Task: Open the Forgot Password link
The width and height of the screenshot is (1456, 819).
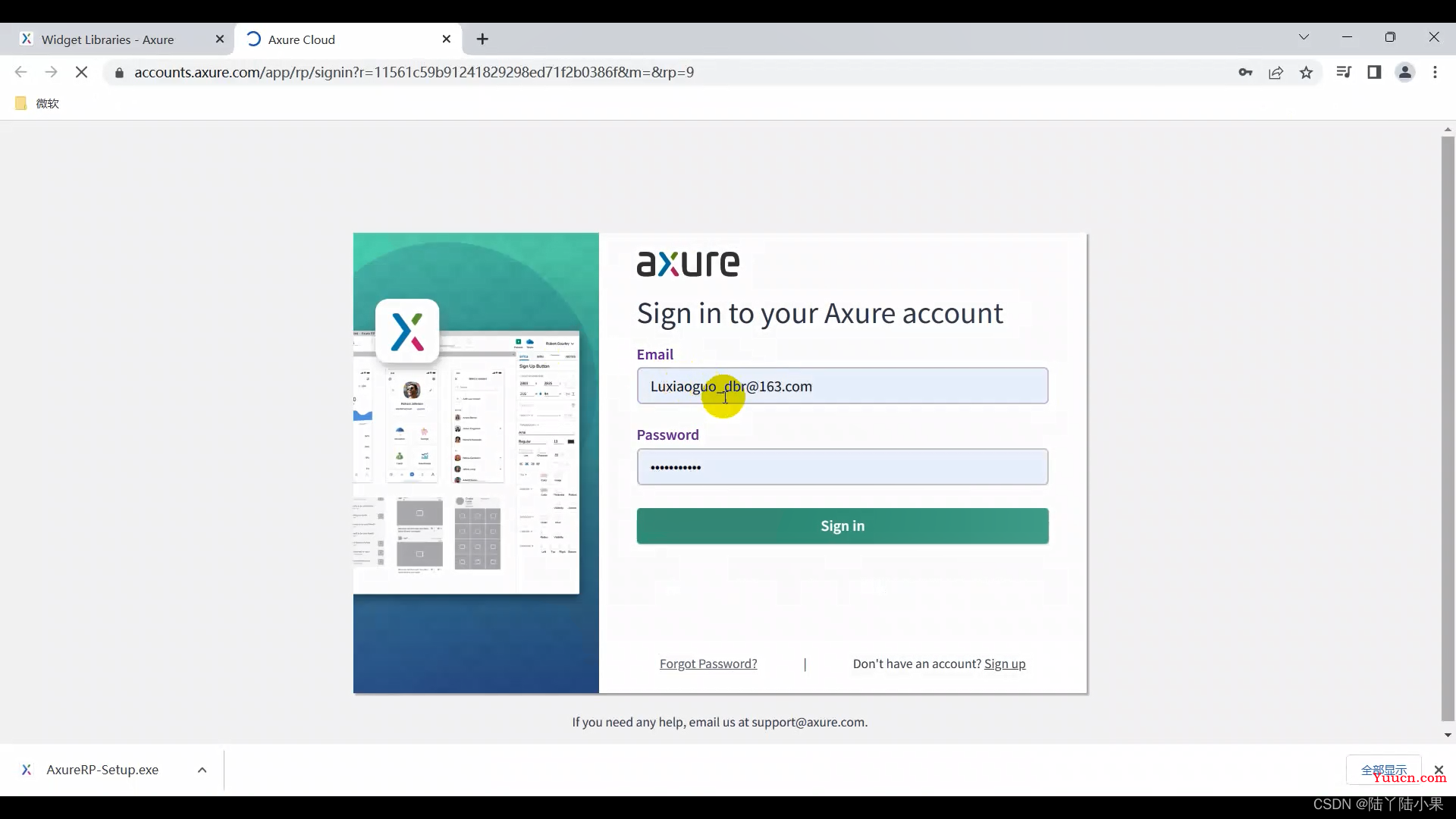Action: pyautogui.click(x=708, y=664)
